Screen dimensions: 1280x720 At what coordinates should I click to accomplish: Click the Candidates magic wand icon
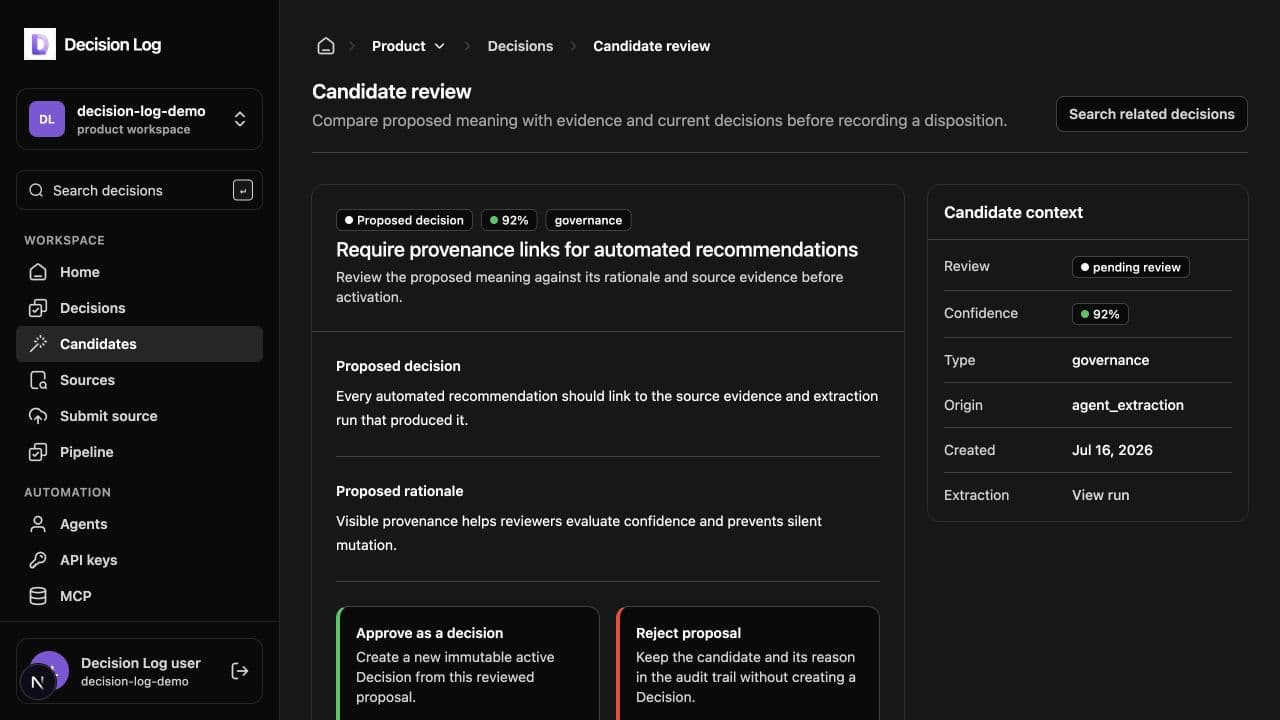pos(38,344)
